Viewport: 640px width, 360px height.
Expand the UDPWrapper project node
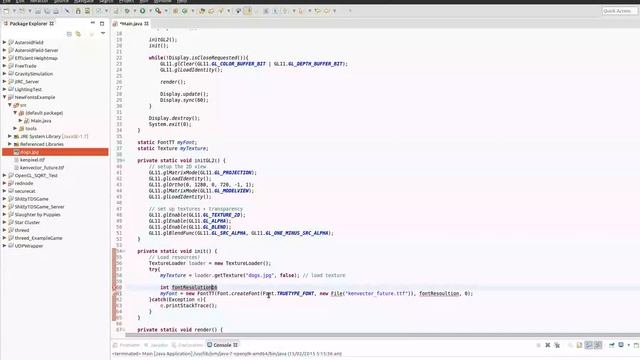click(x=4, y=246)
